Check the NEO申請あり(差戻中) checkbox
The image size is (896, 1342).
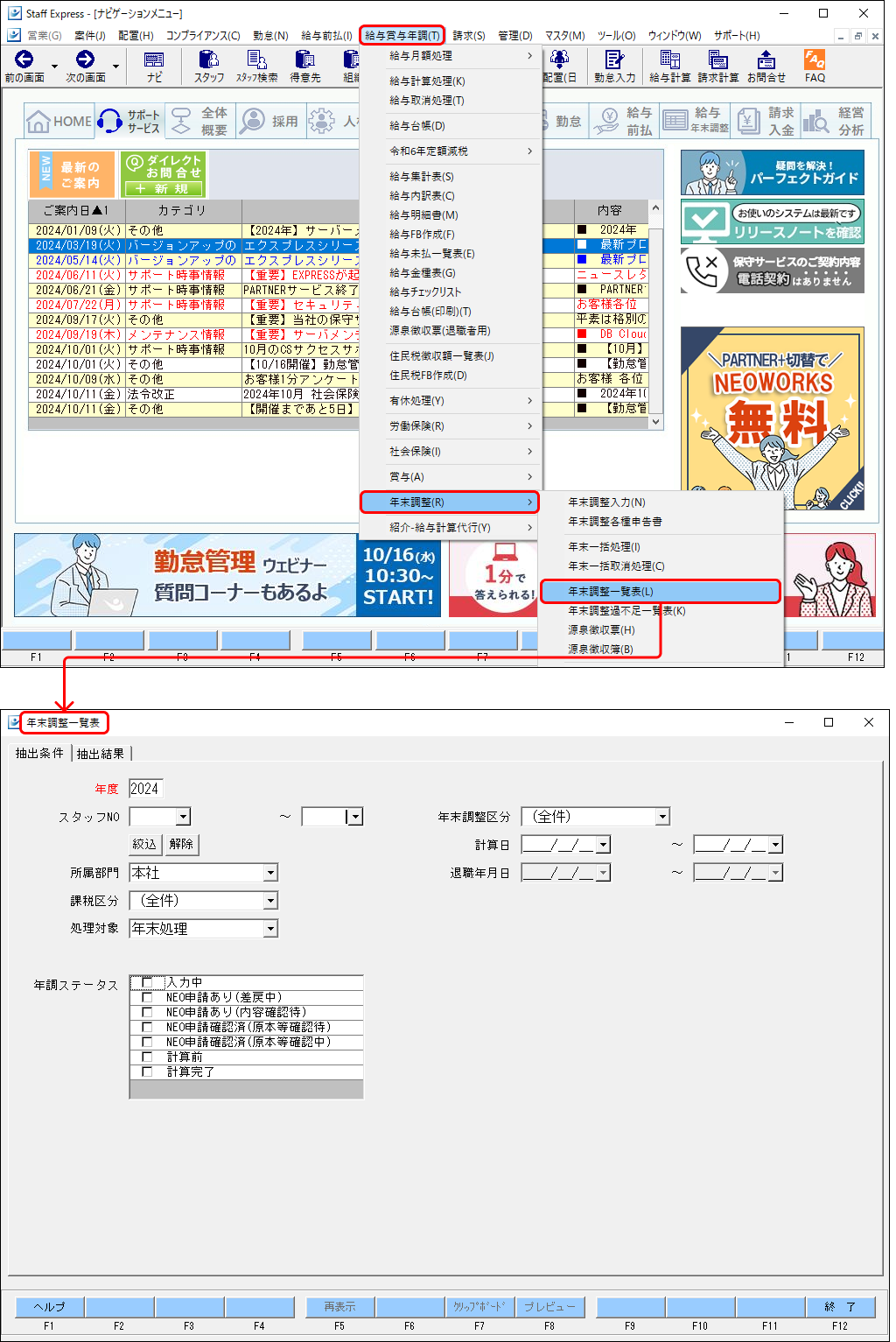pos(147,997)
